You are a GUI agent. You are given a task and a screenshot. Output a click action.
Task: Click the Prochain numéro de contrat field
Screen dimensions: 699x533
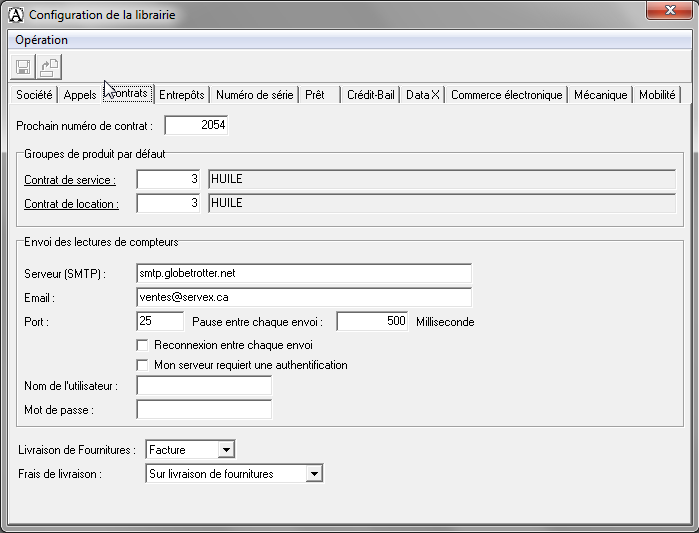(196, 126)
